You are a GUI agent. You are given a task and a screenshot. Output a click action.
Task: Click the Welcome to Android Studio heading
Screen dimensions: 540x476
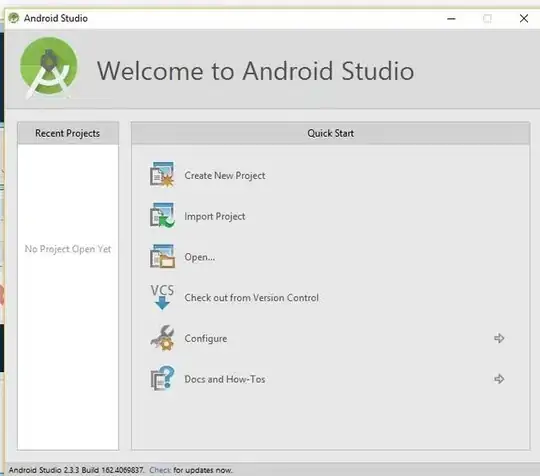click(x=256, y=71)
